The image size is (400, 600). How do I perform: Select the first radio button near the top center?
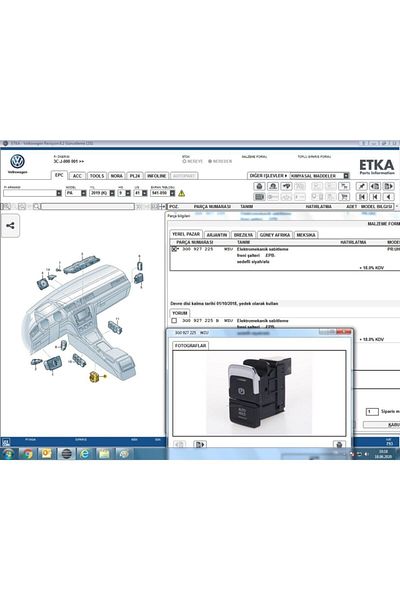184,161
